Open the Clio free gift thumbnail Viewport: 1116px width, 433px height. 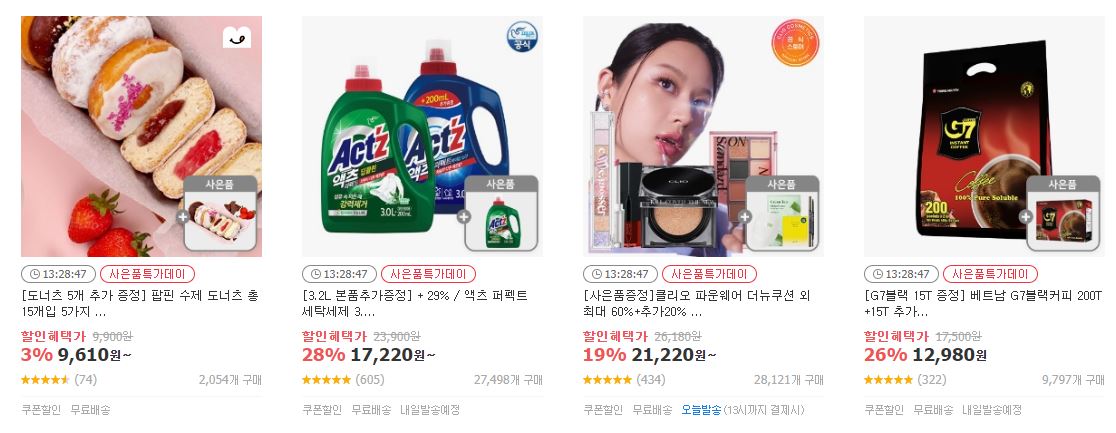click(782, 213)
